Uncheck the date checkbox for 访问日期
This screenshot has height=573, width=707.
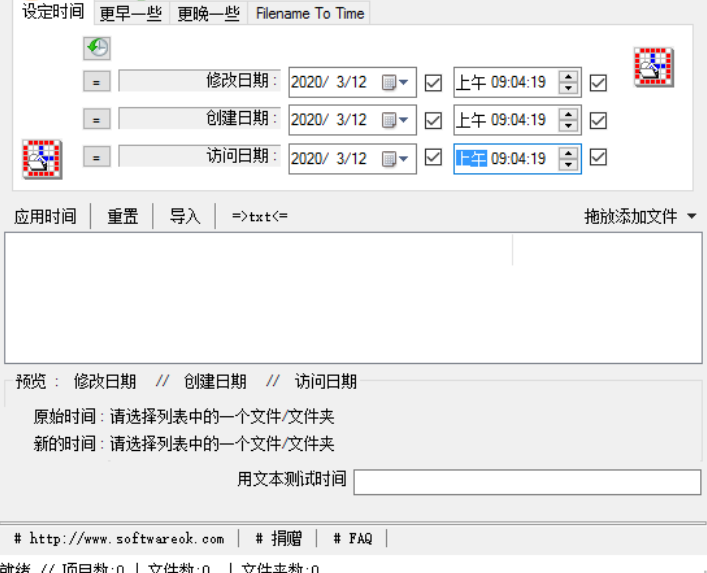coord(433,157)
